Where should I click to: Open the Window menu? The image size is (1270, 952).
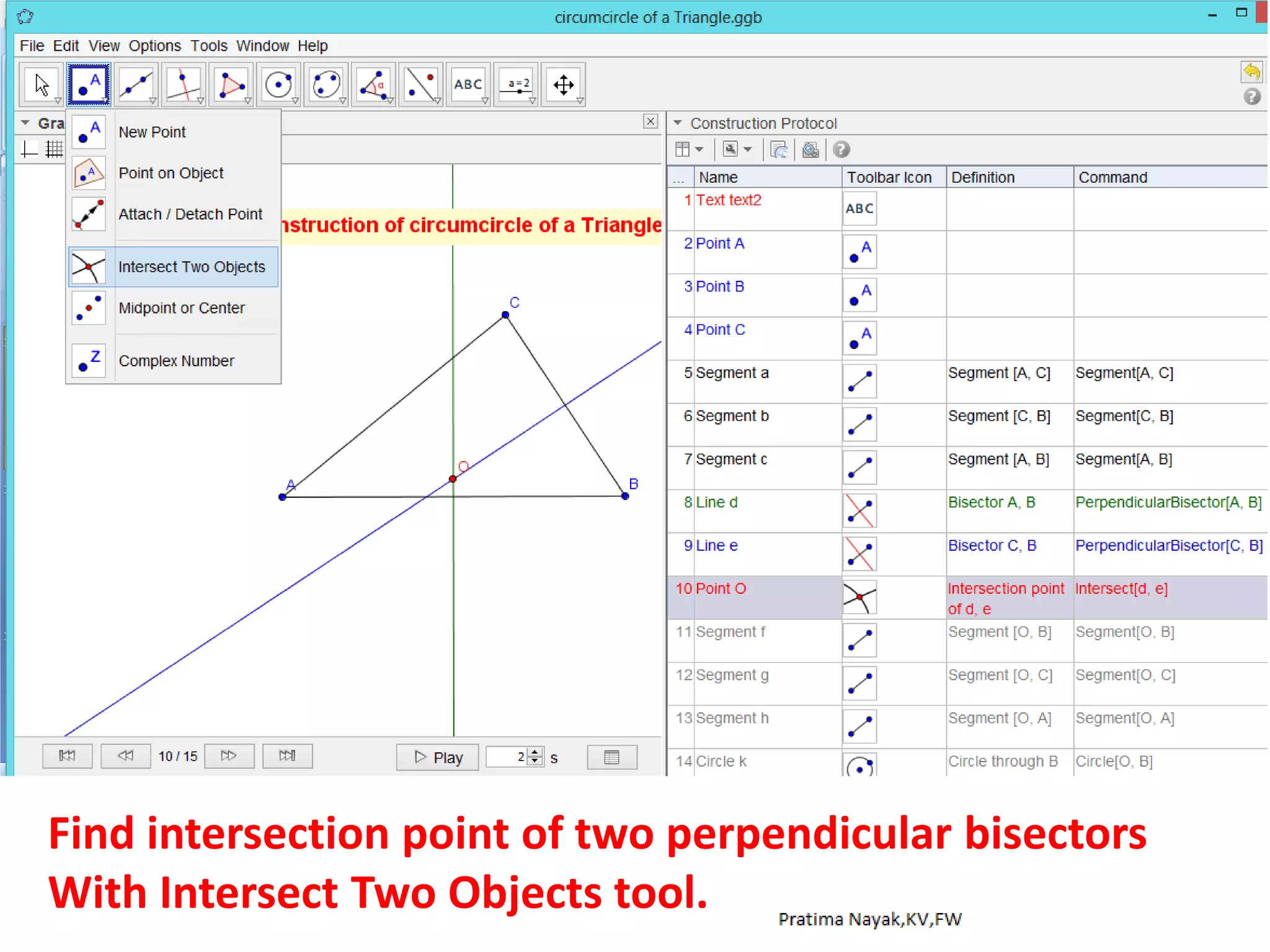coord(262,46)
